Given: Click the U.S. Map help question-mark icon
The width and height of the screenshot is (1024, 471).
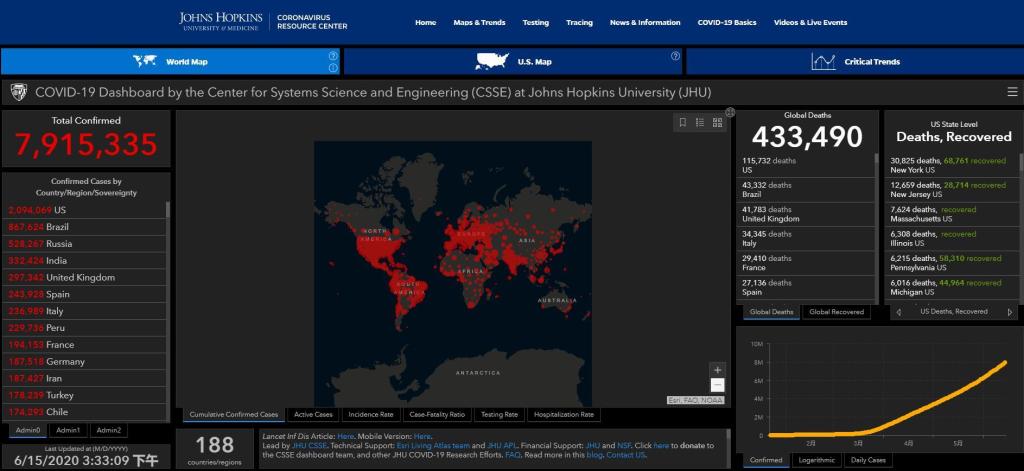Looking at the screenshot, I should pyautogui.click(x=675, y=56).
